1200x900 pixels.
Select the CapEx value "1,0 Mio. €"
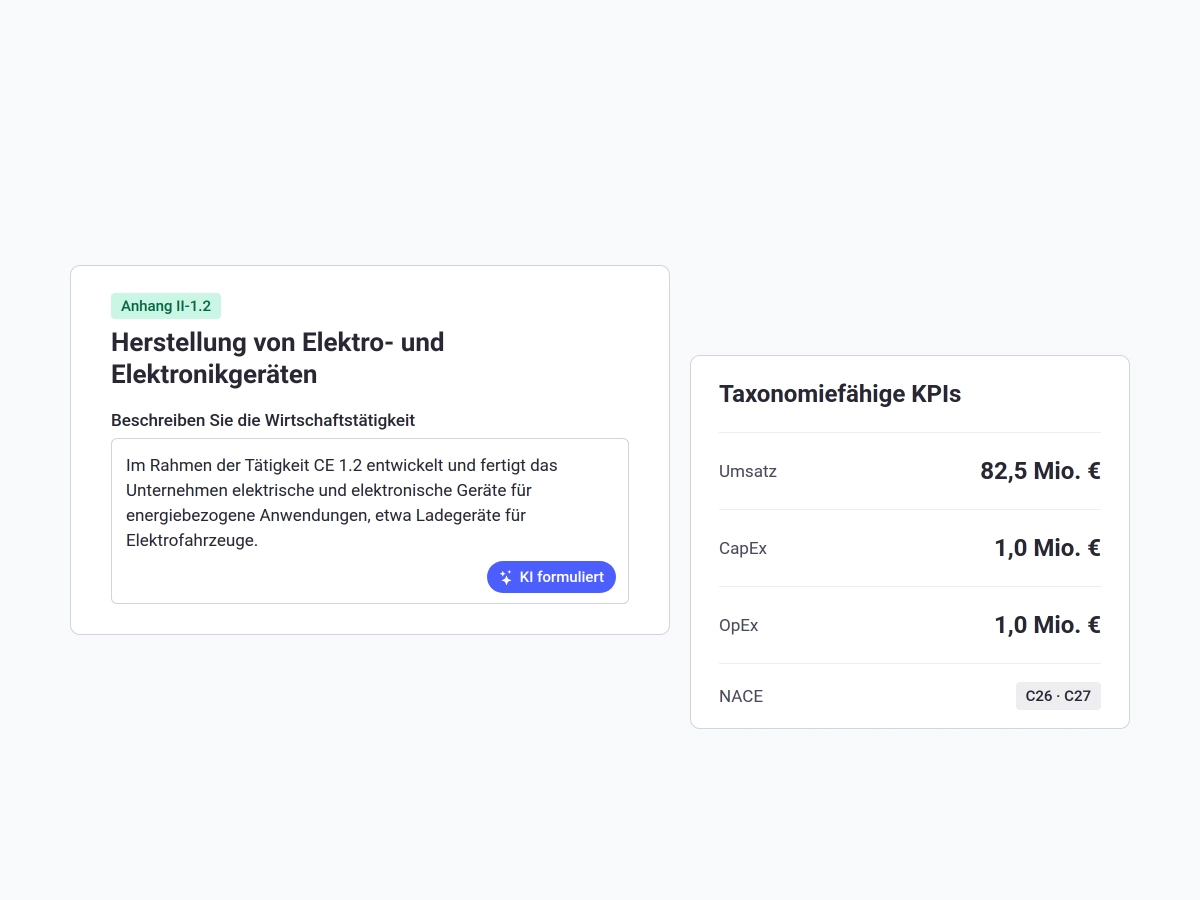(x=1047, y=548)
